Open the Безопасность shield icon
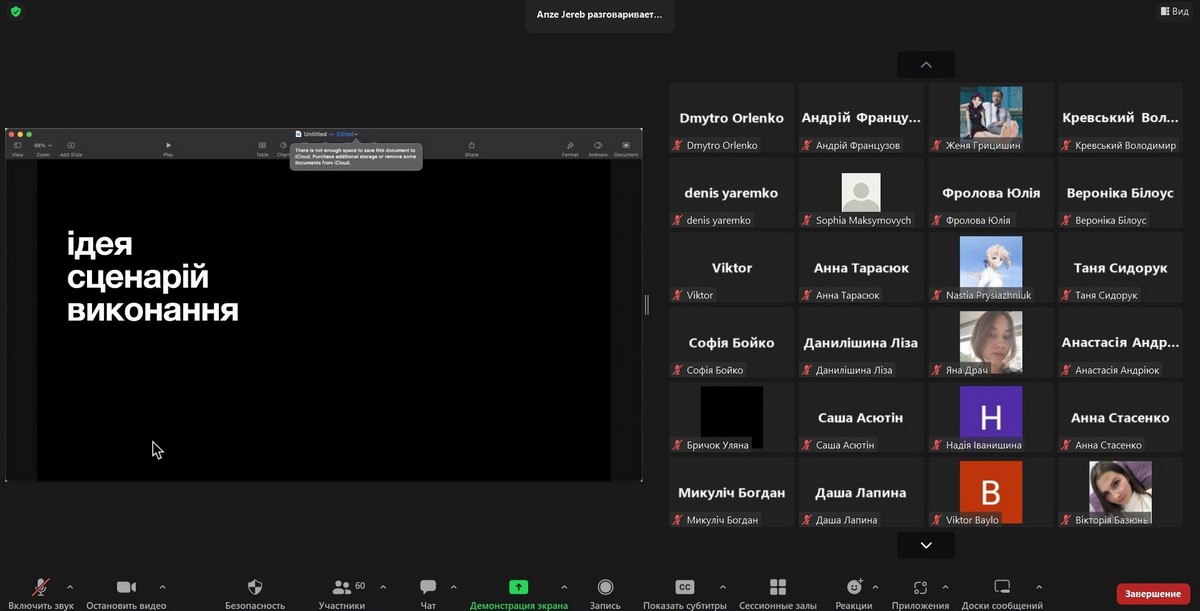 click(x=255, y=588)
